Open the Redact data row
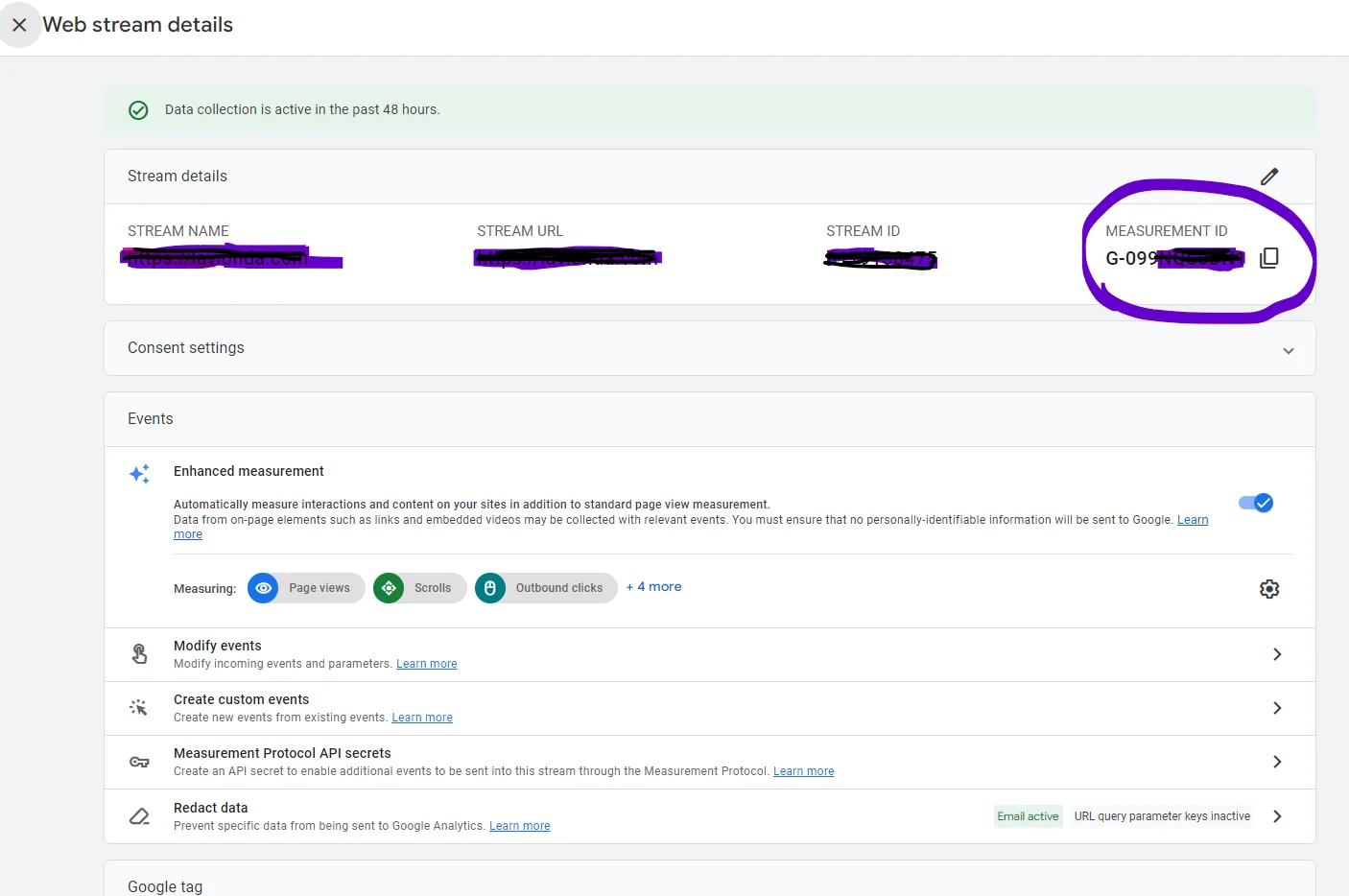 point(1277,816)
